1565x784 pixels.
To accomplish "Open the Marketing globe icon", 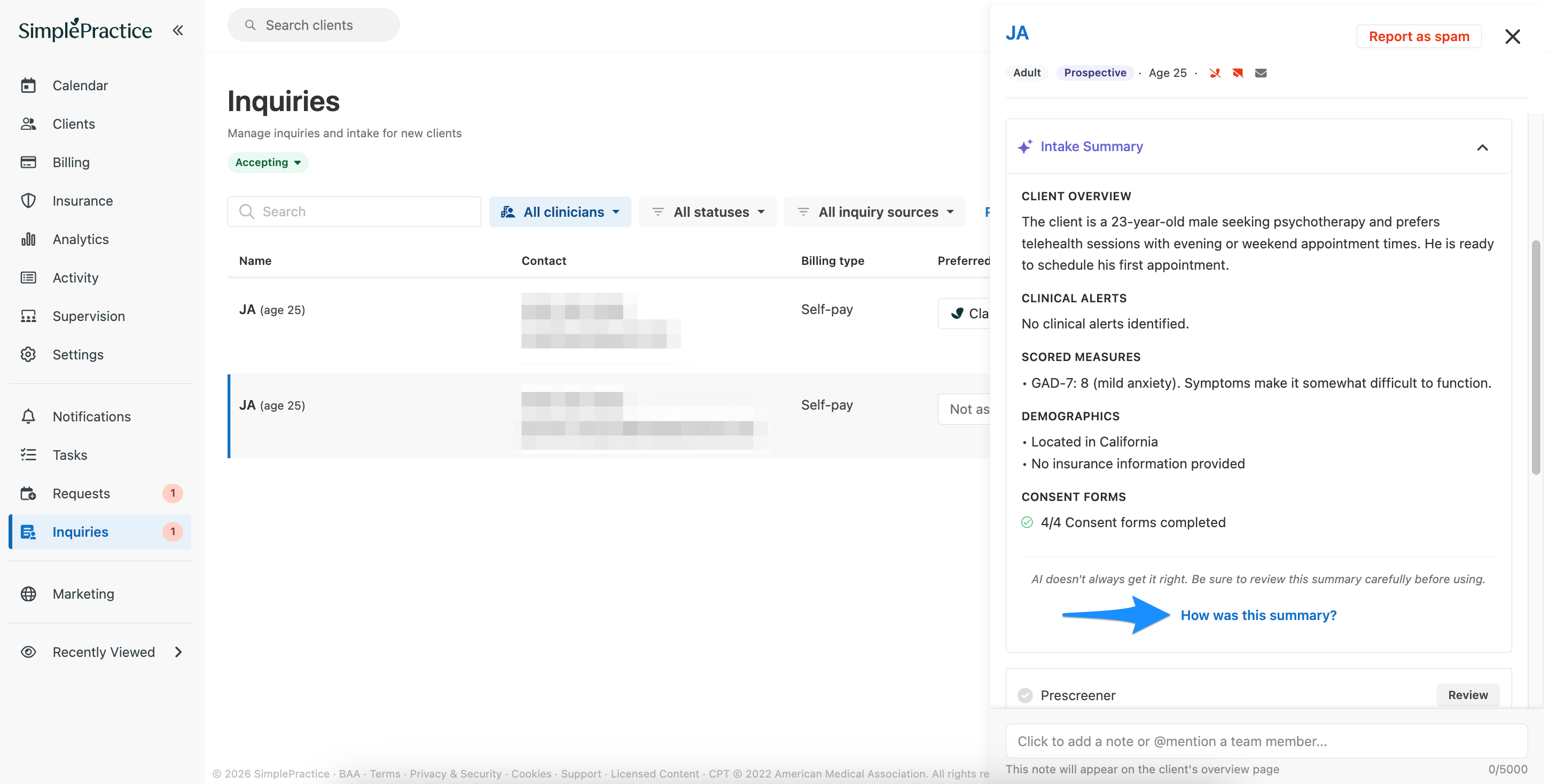I will pyautogui.click(x=28, y=594).
